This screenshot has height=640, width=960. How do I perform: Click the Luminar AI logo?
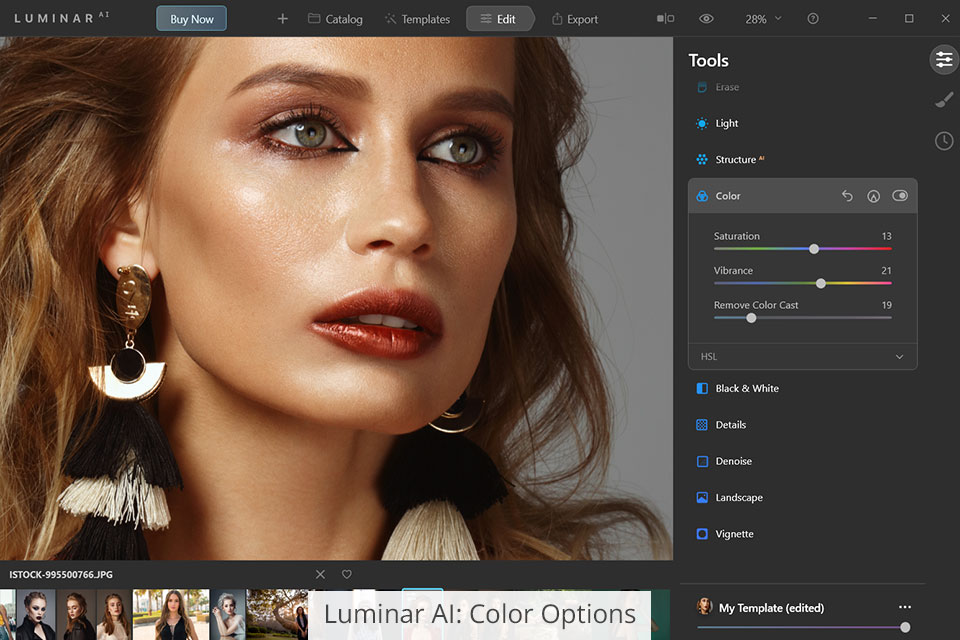[x=61, y=18]
